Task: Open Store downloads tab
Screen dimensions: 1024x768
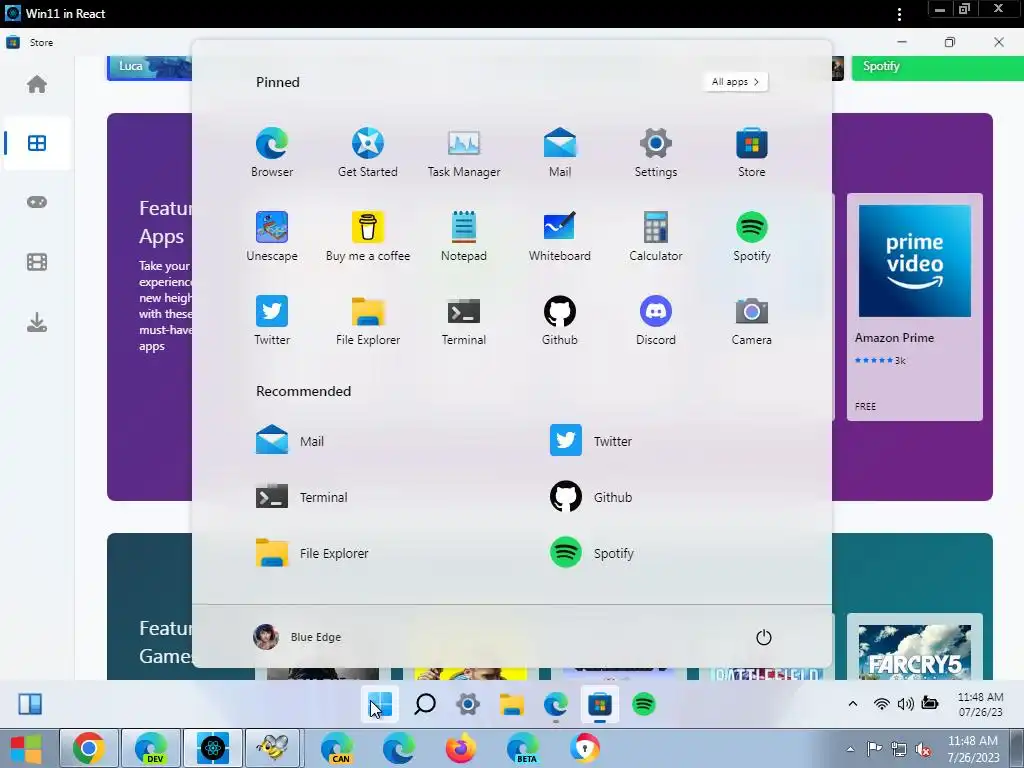Action: click(x=37, y=322)
